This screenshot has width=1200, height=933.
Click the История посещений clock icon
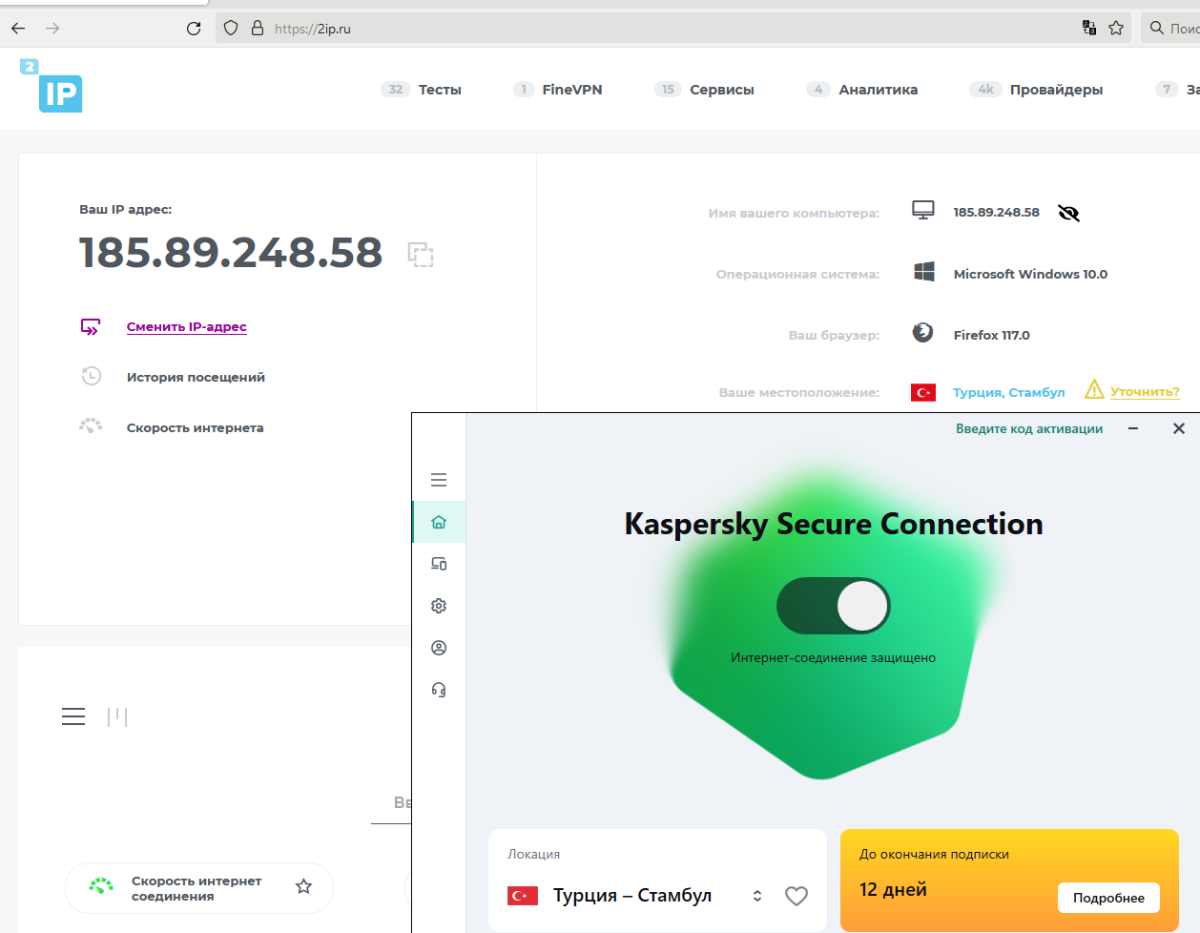90,377
